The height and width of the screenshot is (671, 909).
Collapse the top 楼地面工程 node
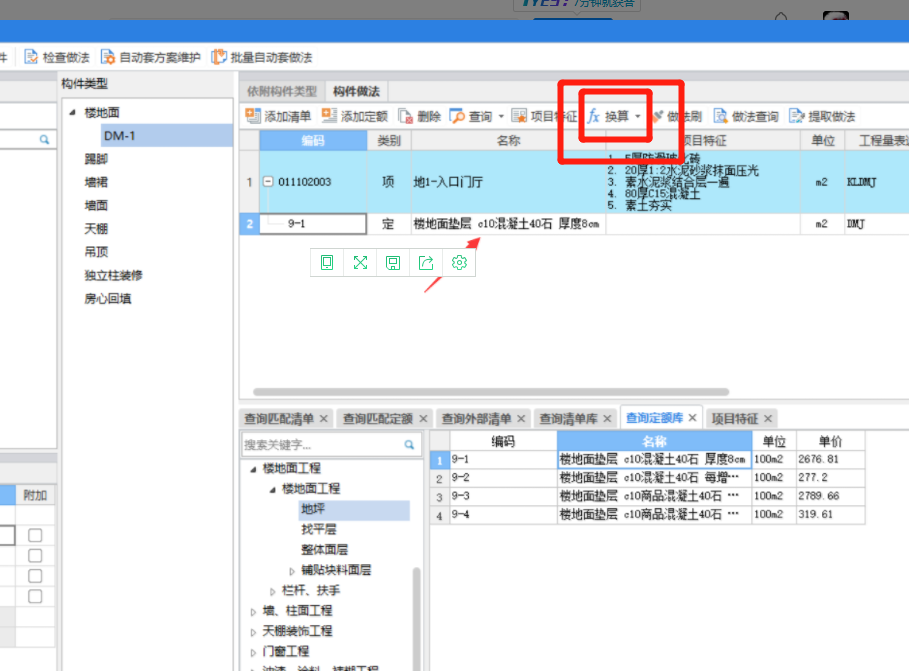pos(253,469)
